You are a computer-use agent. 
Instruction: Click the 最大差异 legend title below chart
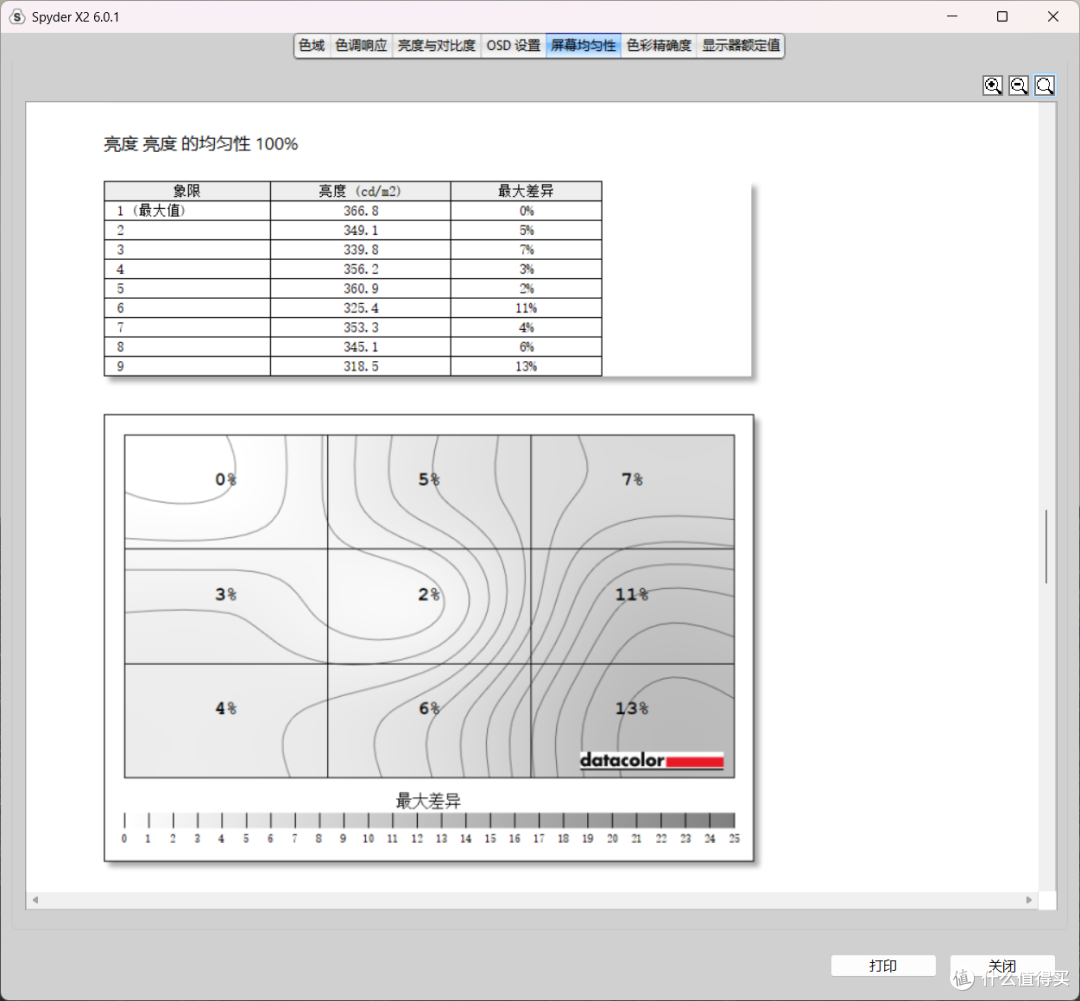click(x=428, y=801)
